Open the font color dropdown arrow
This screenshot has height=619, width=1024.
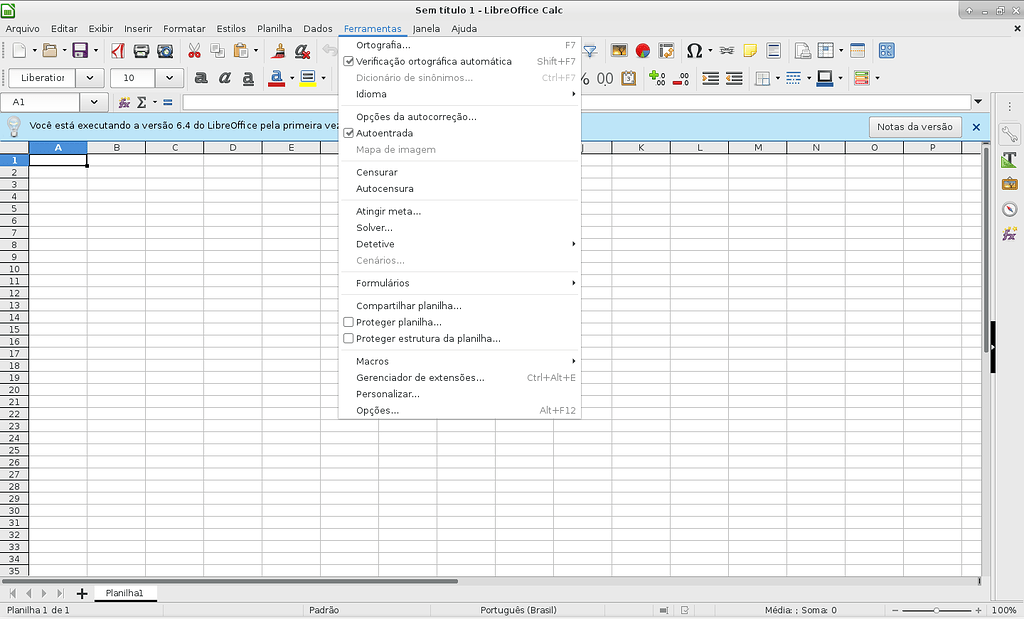click(291, 78)
